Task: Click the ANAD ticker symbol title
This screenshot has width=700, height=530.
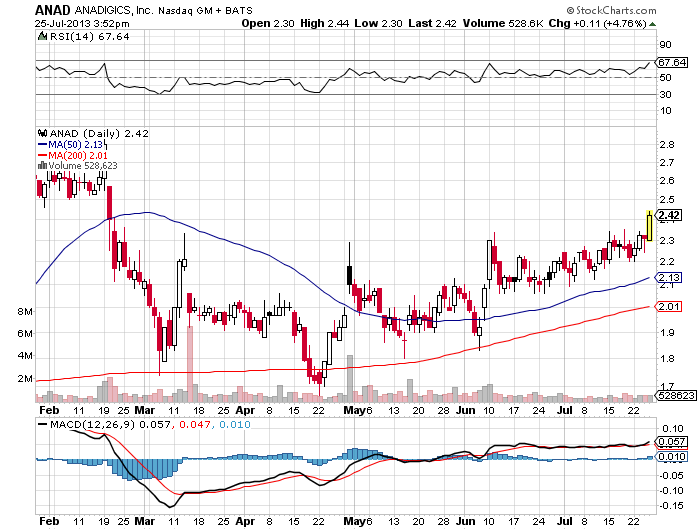Action: (53, 10)
